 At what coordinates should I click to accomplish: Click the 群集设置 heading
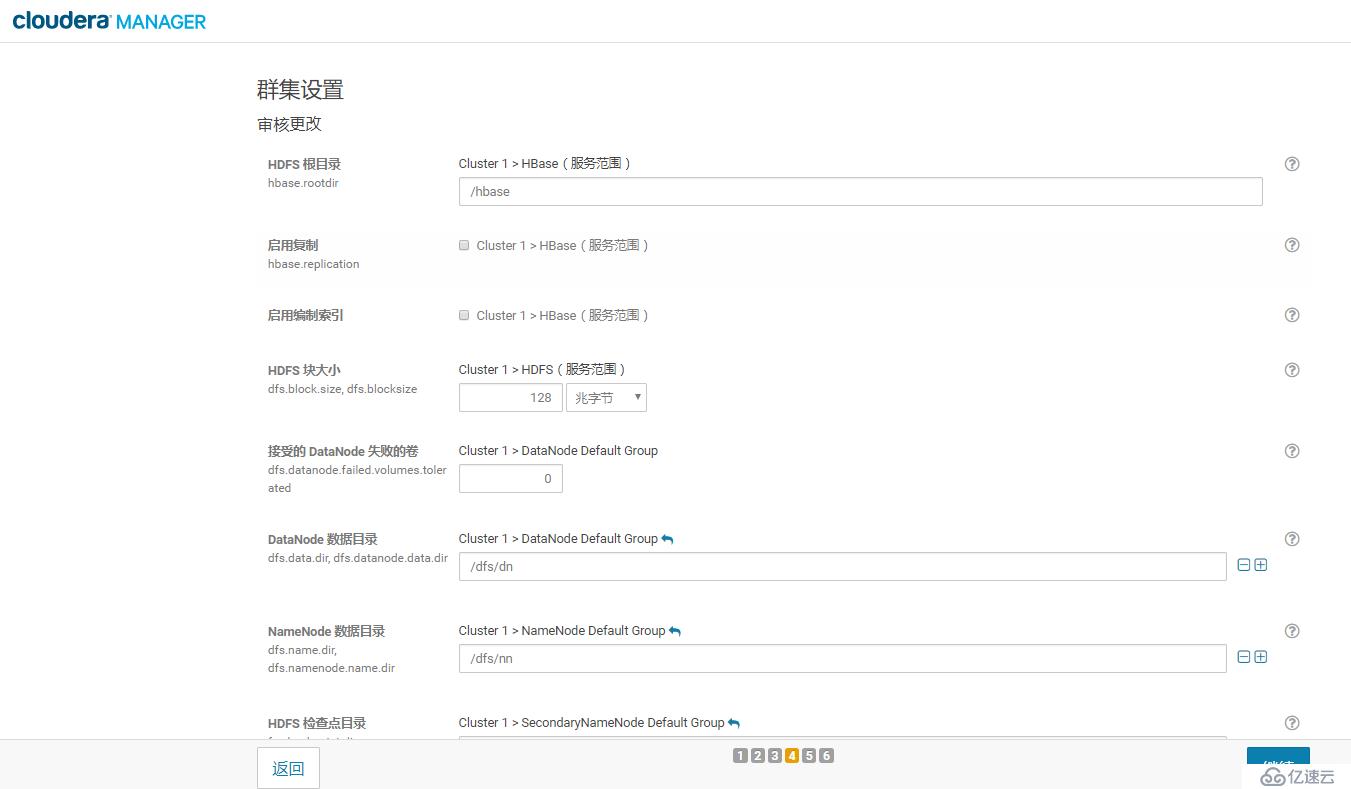point(300,90)
